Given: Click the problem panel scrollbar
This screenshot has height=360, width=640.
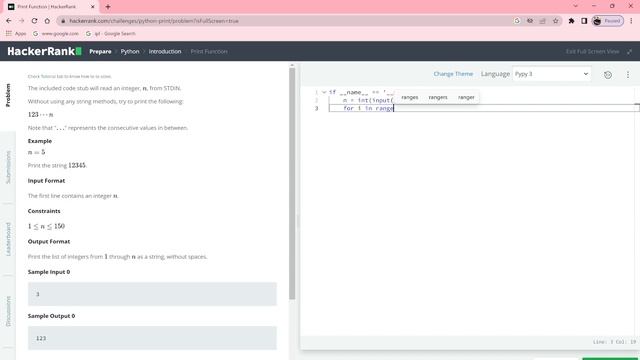Looking at the screenshot, I should point(292,183).
